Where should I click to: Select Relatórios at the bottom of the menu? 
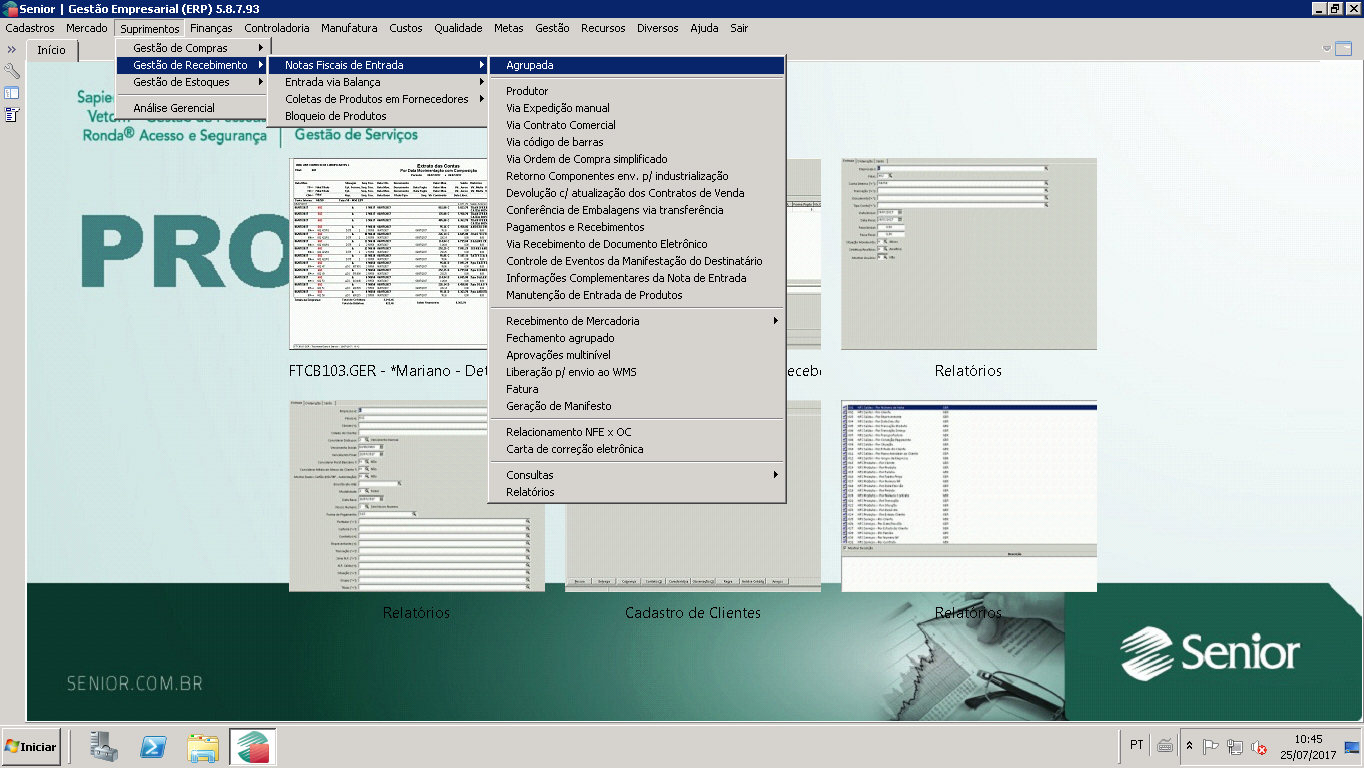click(637, 492)
